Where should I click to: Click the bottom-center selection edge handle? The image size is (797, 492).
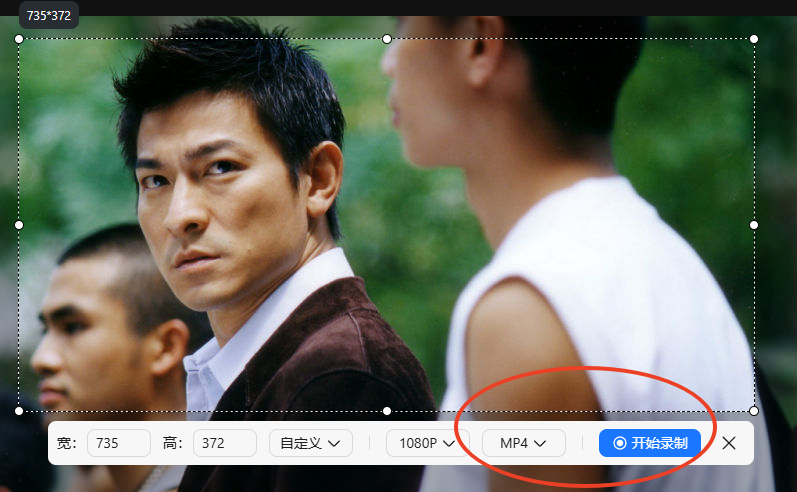point(387,411)
